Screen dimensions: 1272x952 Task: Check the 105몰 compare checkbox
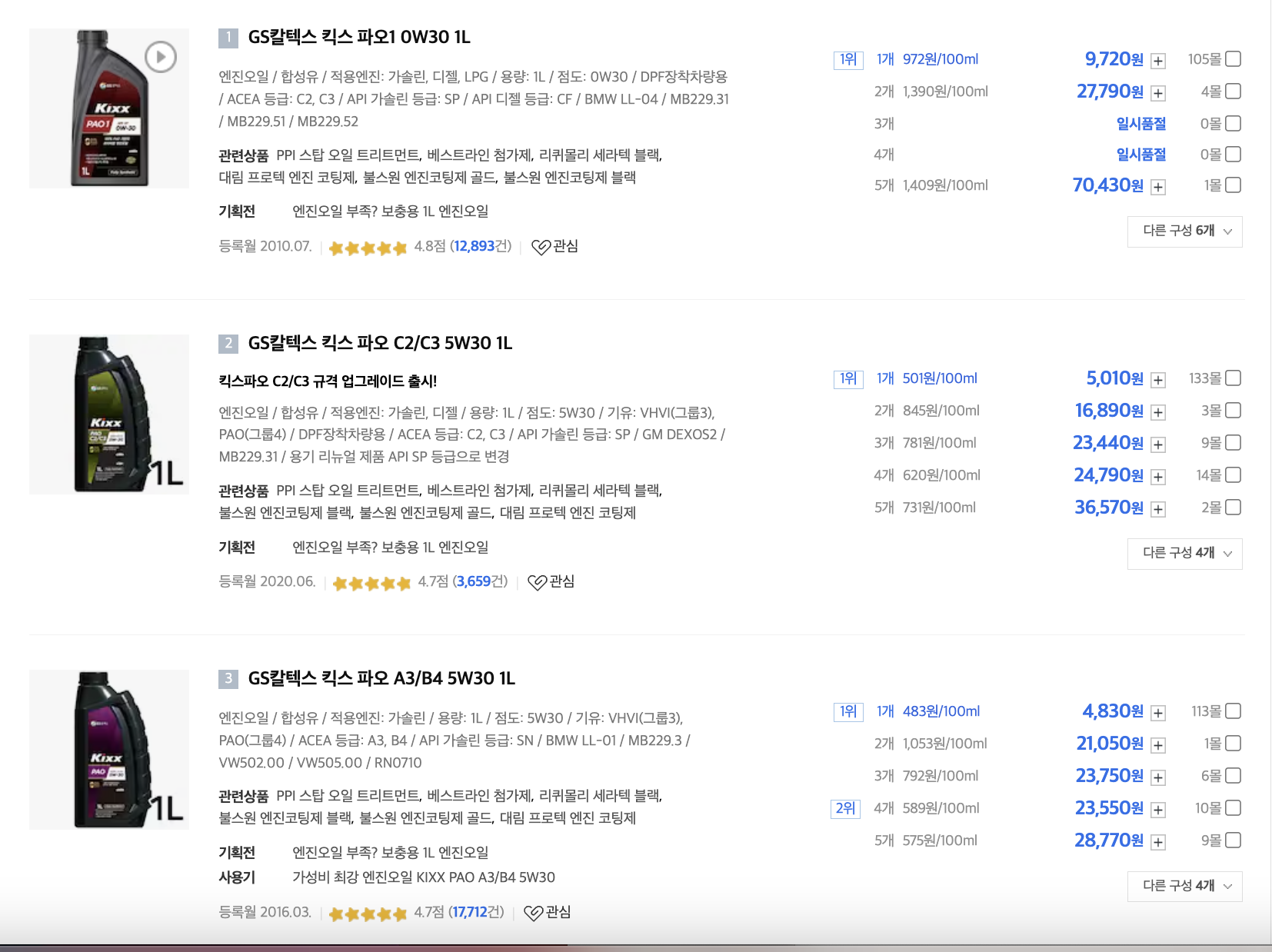(1233, 58)
